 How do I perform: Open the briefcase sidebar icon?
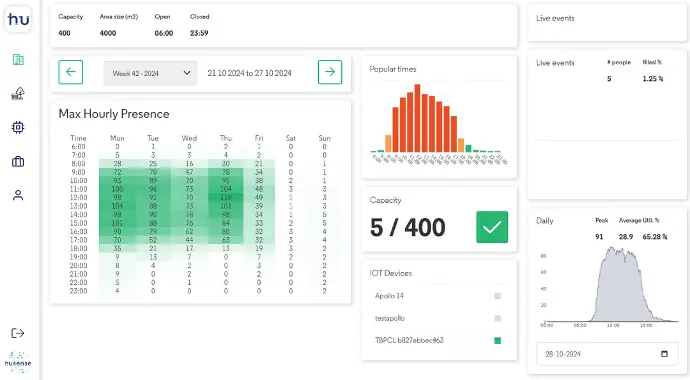click(x=18, y=161)
